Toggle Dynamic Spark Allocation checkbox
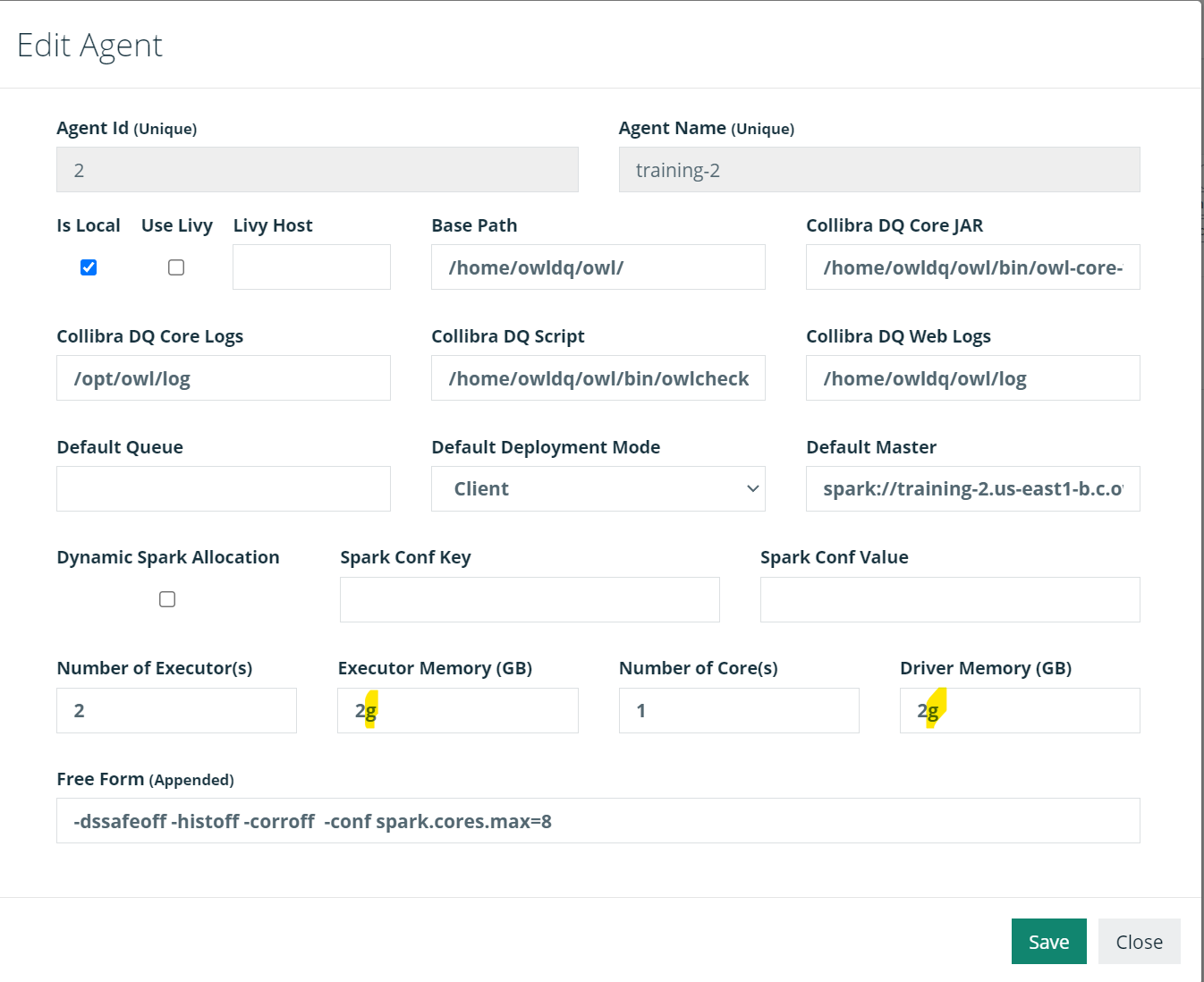This screenshot has height=982, width=1204. click(167, 599)
